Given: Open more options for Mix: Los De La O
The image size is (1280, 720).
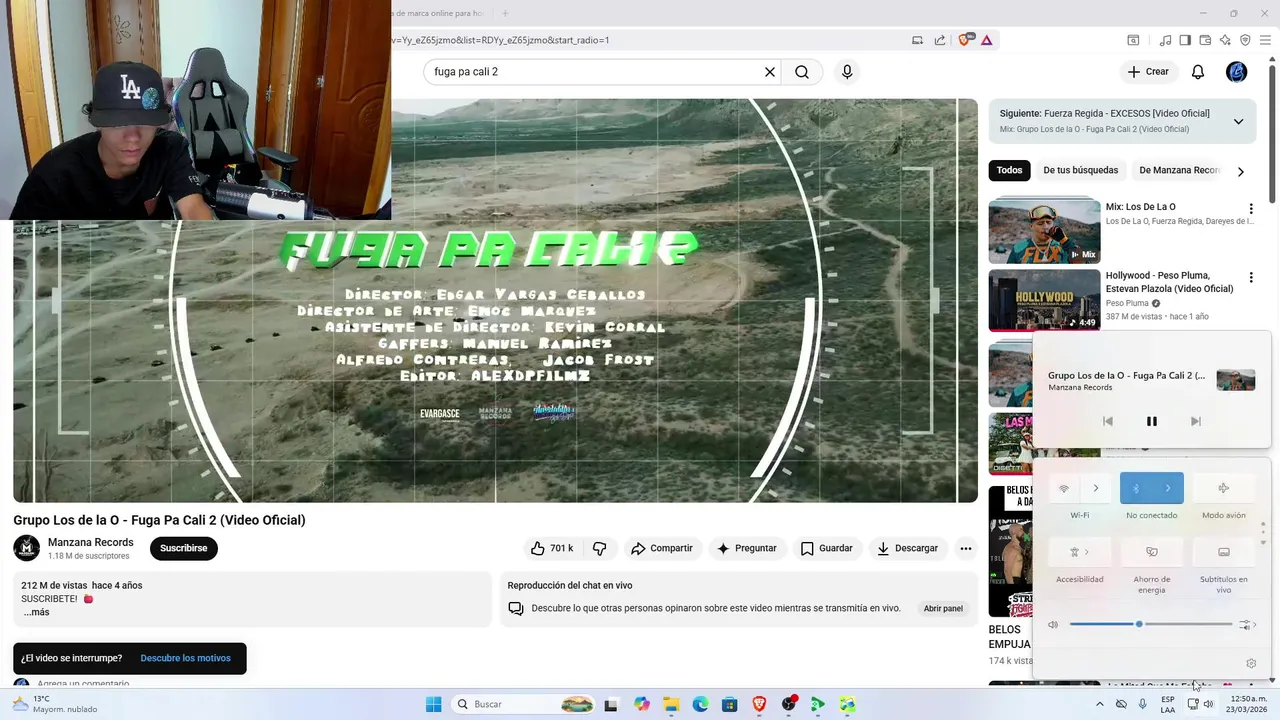Looking at the screenshot, I should pyautogui.click(x=1250, y=209).
